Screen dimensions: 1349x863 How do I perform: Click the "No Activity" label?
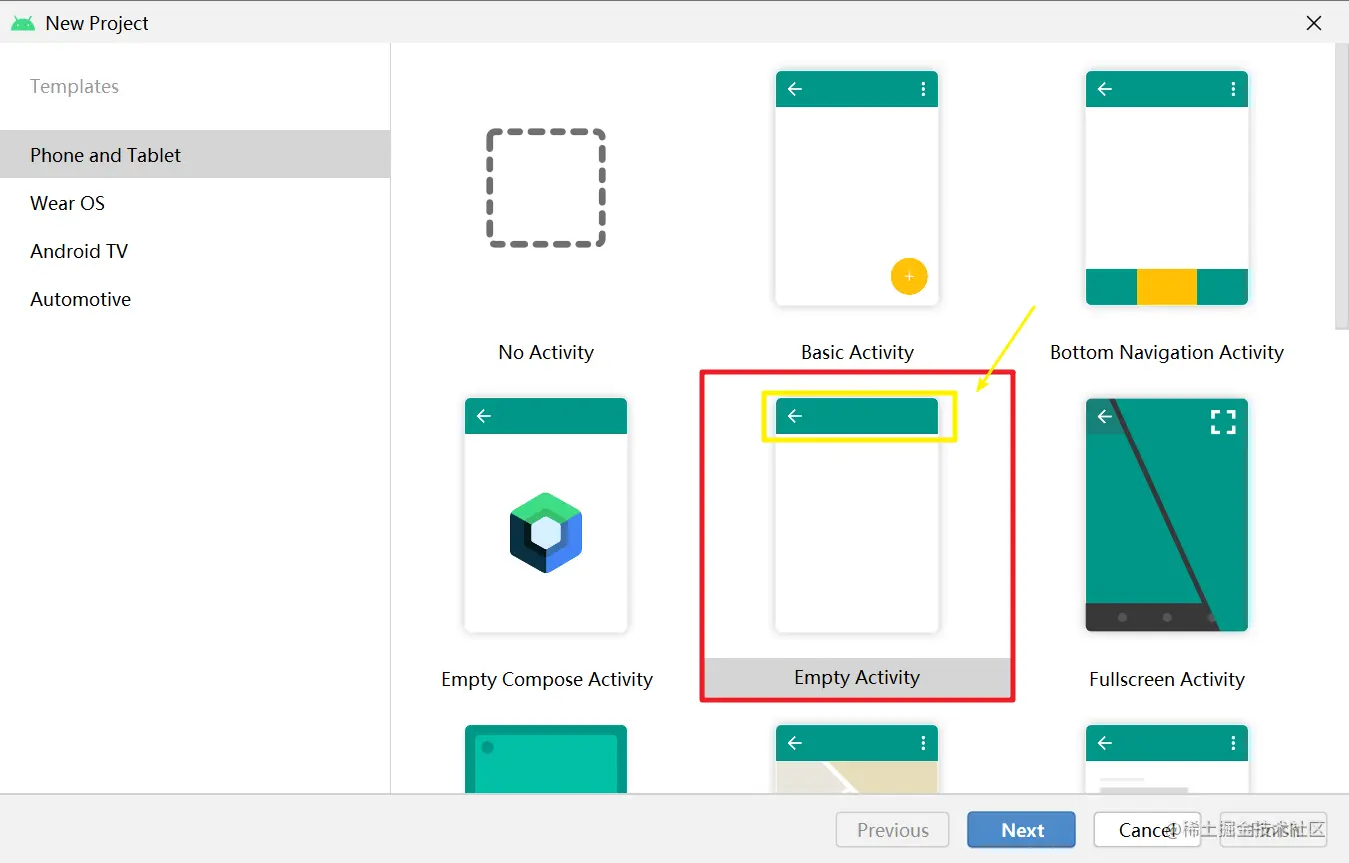point(546,352)
